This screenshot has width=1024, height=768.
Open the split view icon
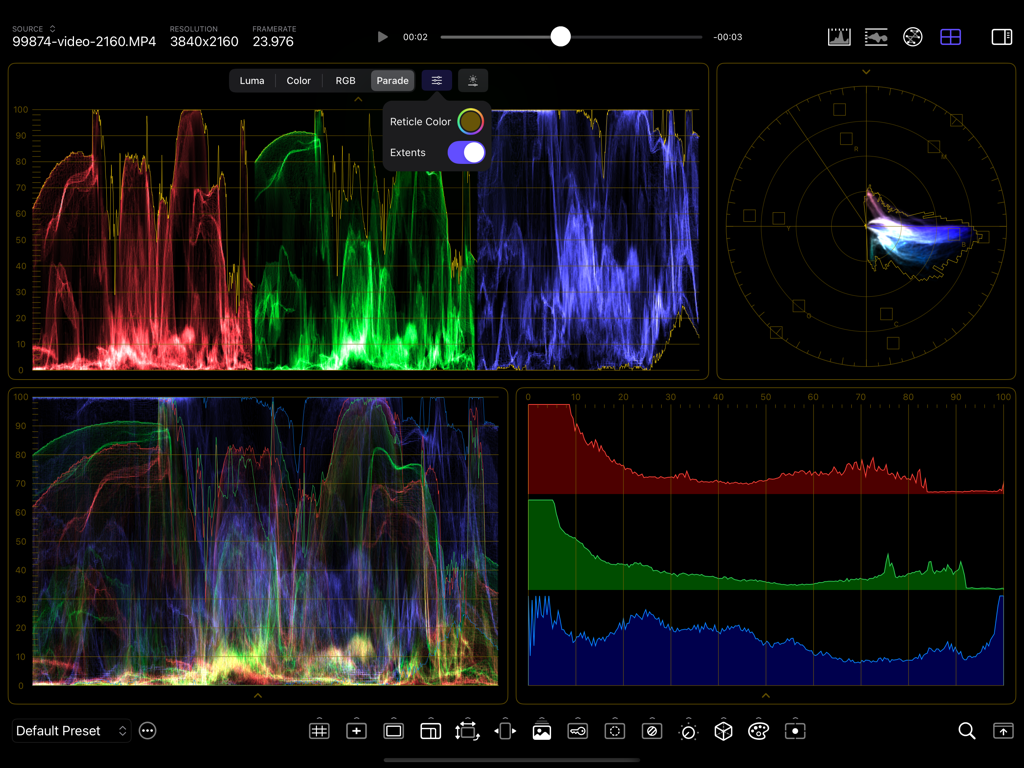[1001, 36]
